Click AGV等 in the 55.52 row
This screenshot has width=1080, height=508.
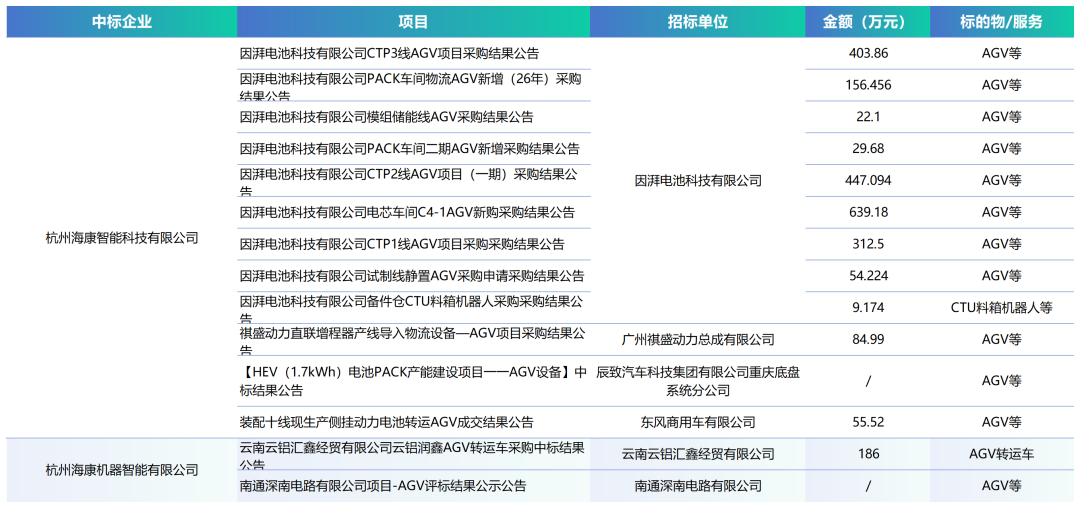tap(1001, 422)
